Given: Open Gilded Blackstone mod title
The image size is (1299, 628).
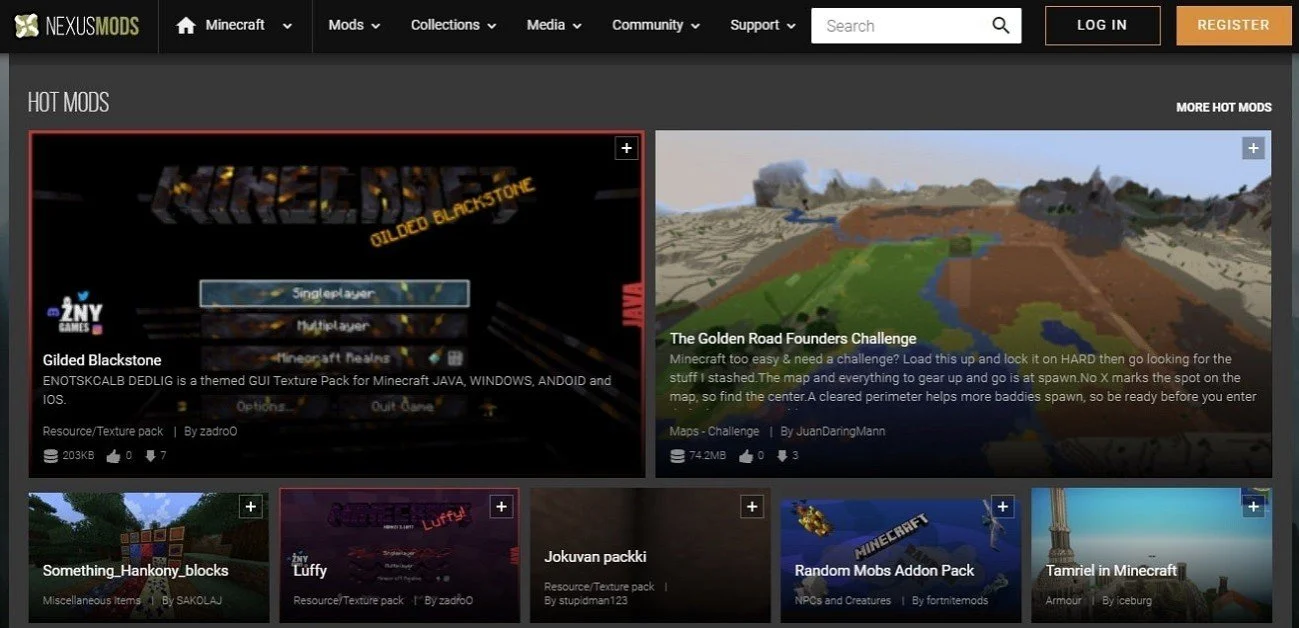Looking at the screenshot, I should [102, 360].
